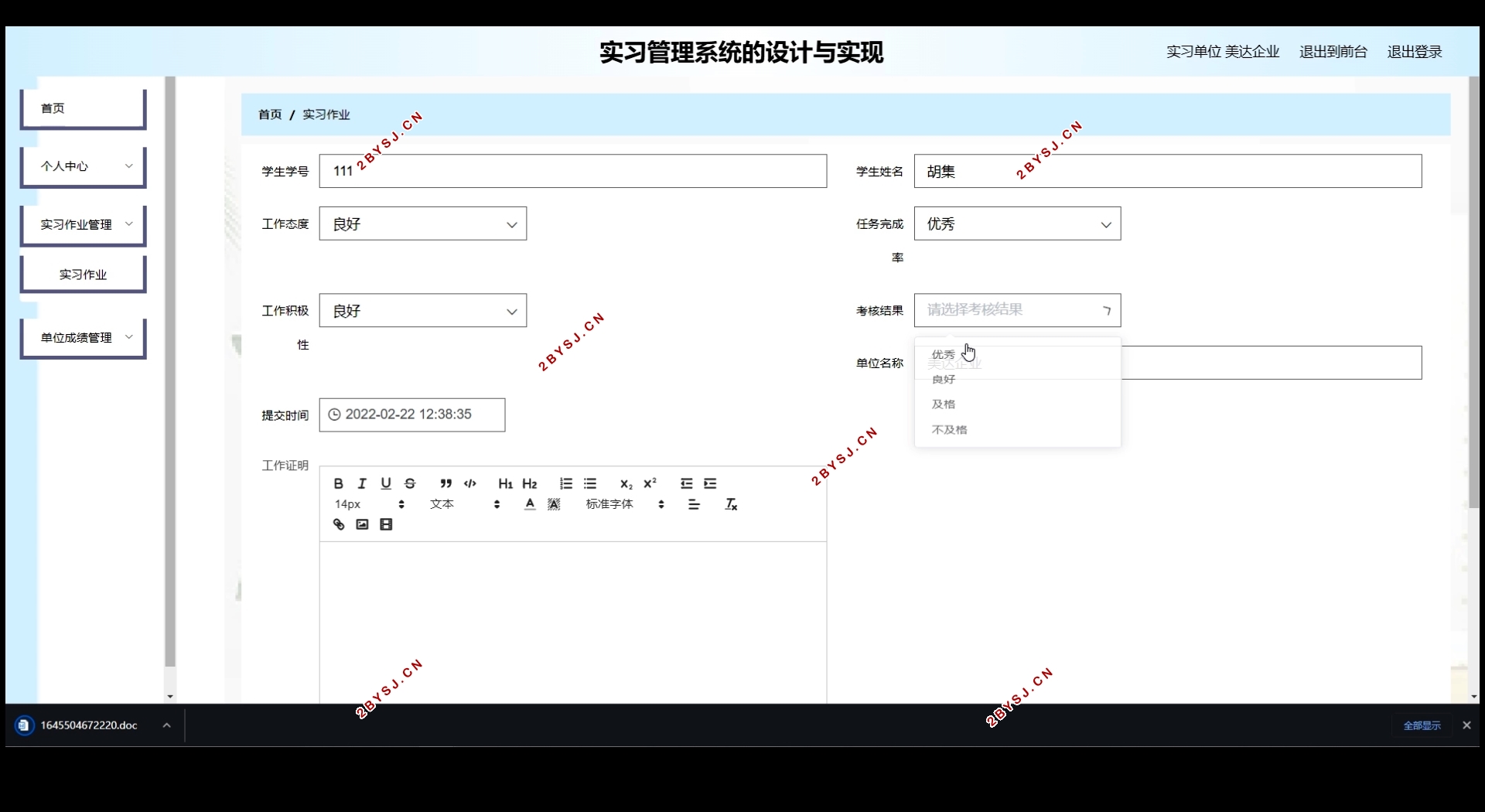
Task: Expand the 个人中心 sidebar menu
Action: tap(83, 166)
